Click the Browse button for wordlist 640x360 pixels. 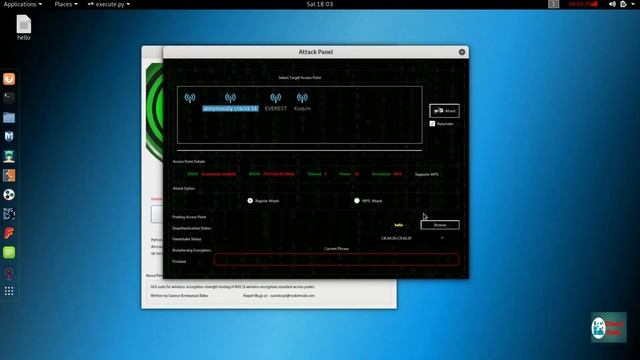[440, 225]
